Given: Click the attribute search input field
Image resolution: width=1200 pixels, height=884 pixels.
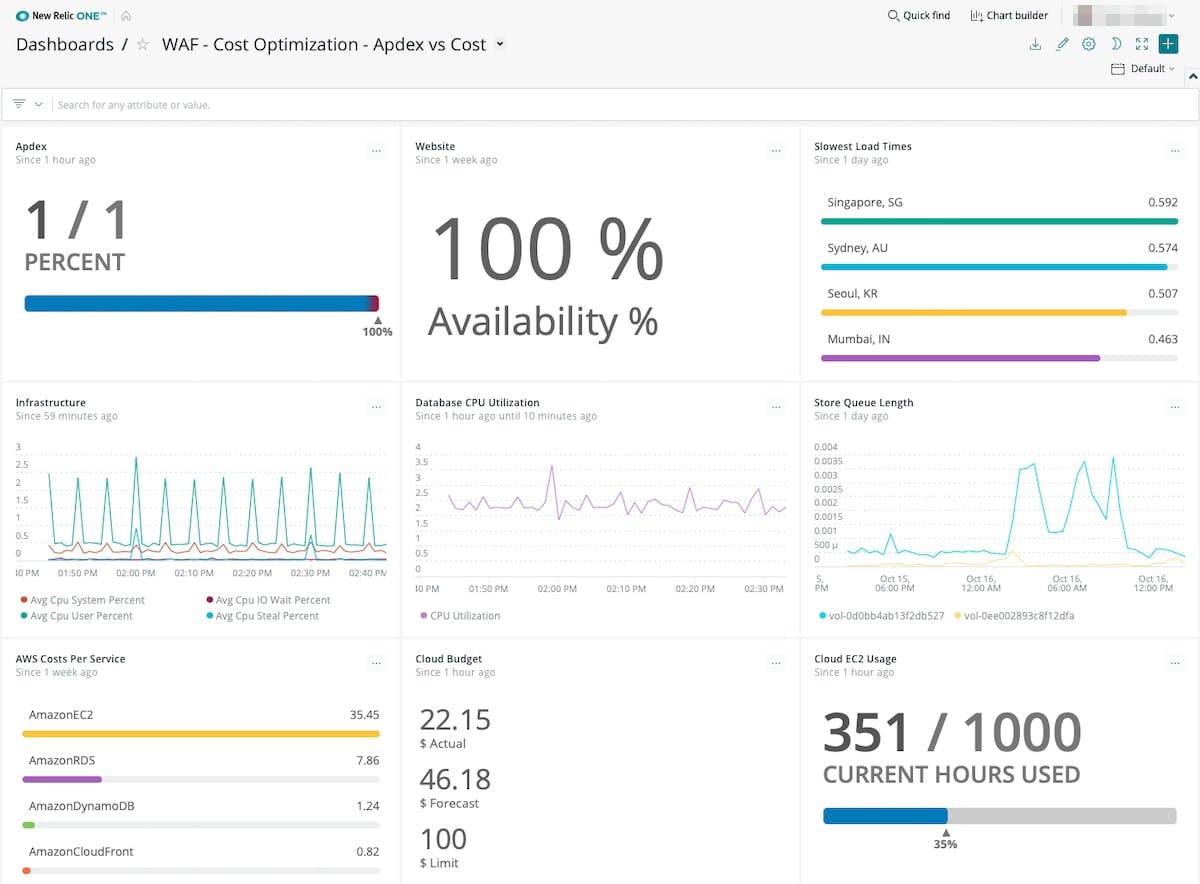Looking at the screenshot, I should (x=620, y=104).
